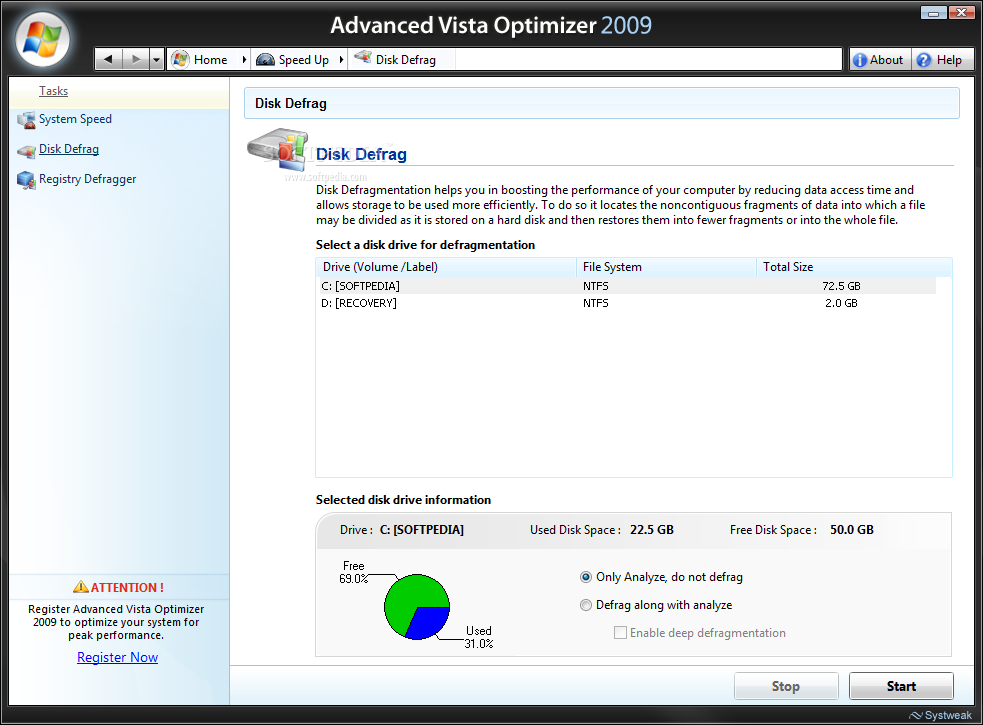The width and height of the screenshot is (983, 725).
Task: Click the blue Used pie slice
Action: 429,622
